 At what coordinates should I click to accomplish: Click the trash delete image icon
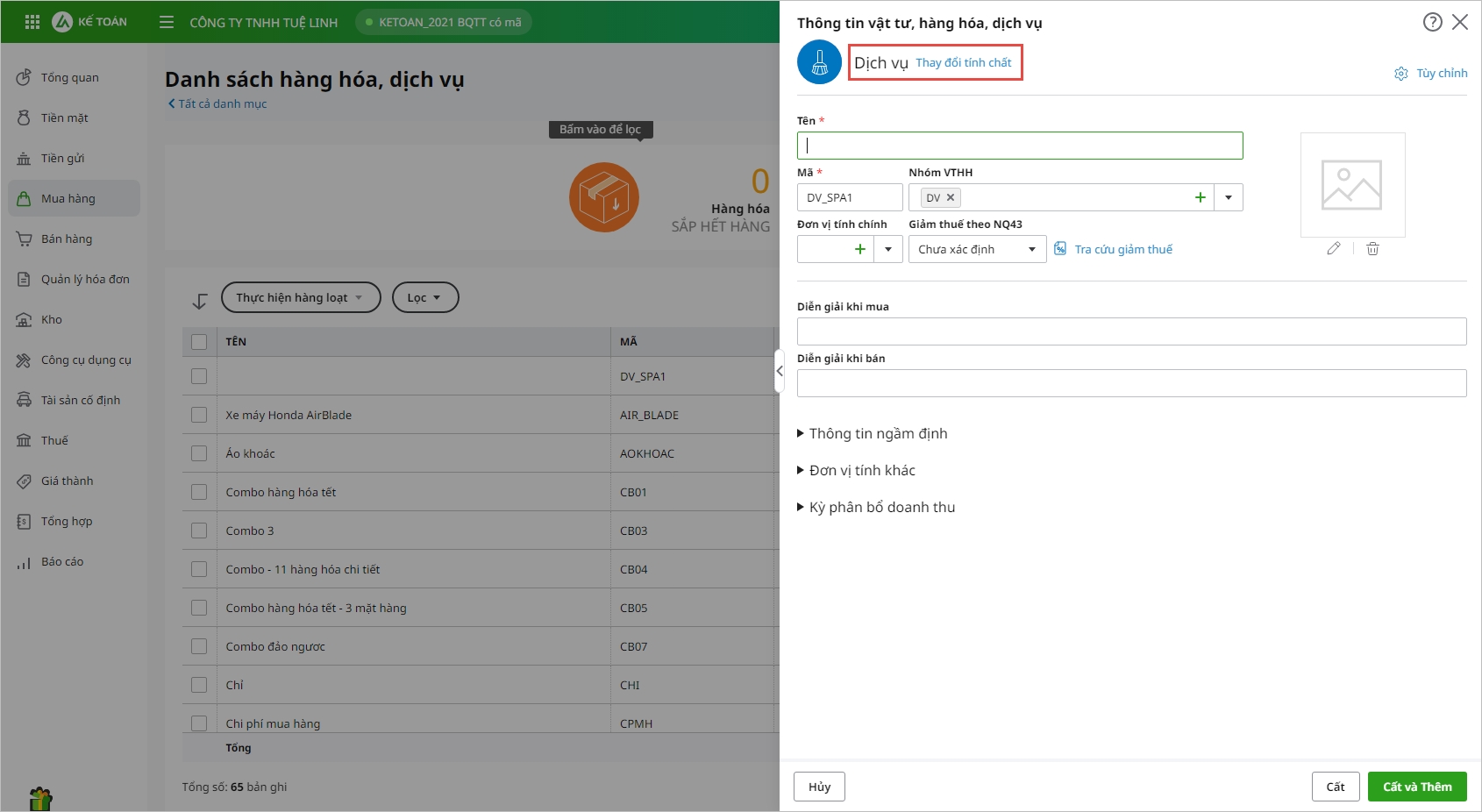click(x=1373, y=249)
